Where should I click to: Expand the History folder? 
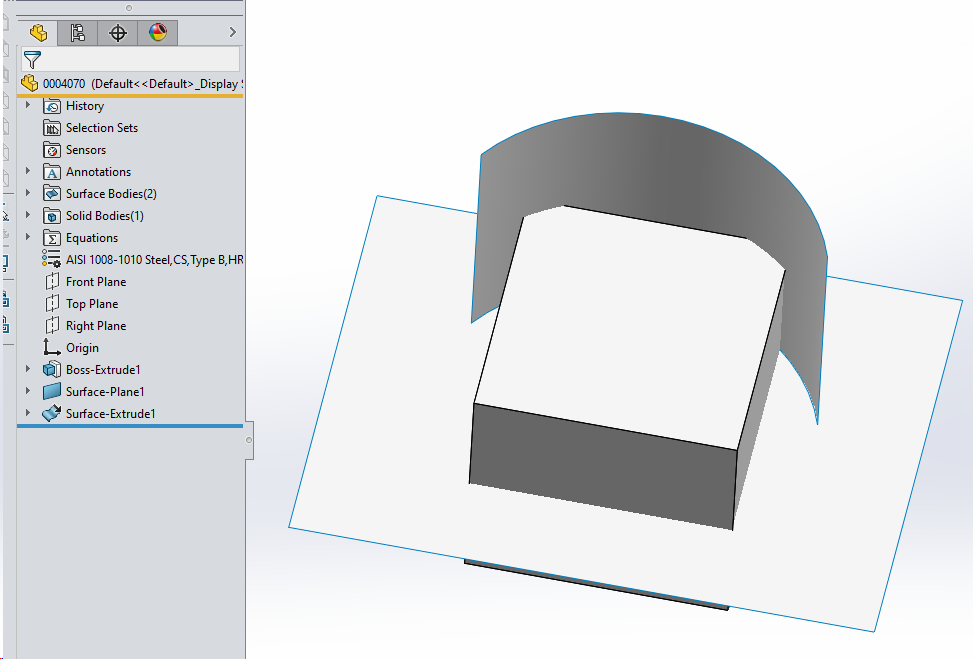click(28, 106)
